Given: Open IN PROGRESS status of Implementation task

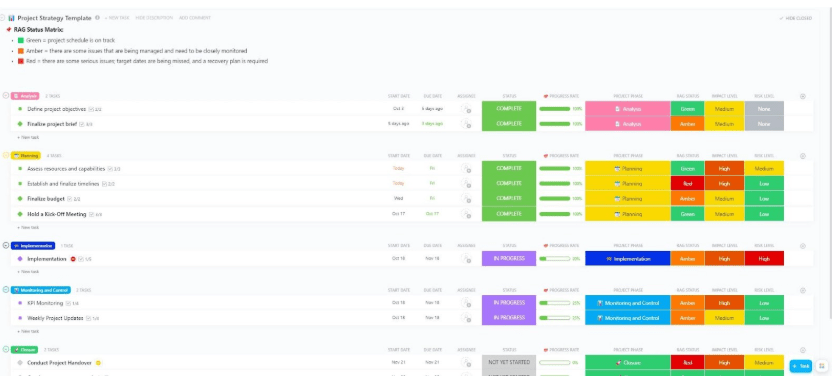Looking at the screenshot, I should tap(509, 259).
